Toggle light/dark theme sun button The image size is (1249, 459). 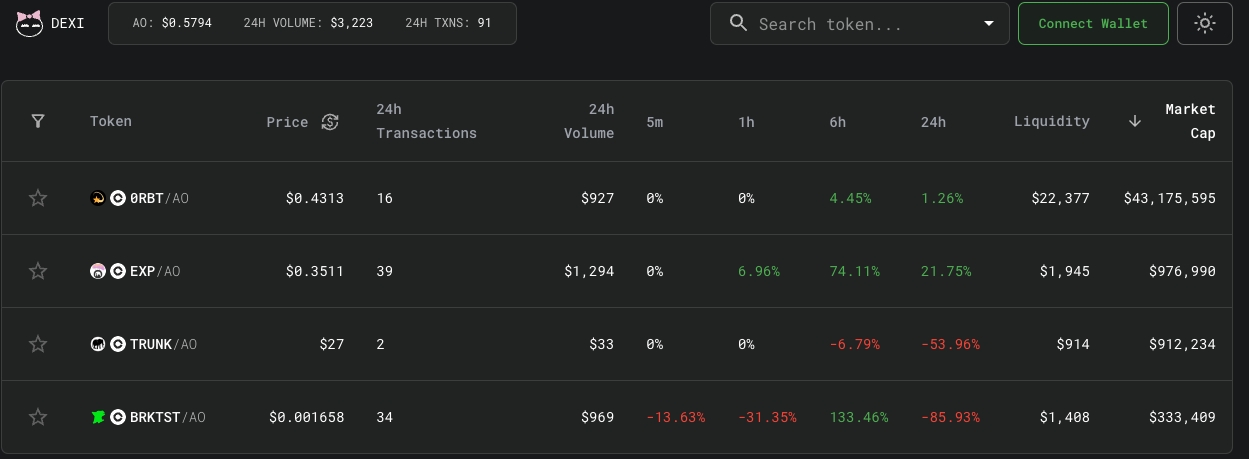(1204, 23)
